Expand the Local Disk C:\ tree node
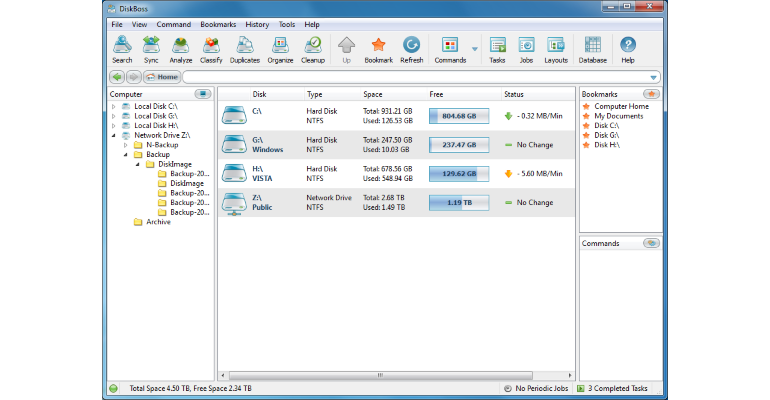 pyautogui.click(x=113, y=107)
